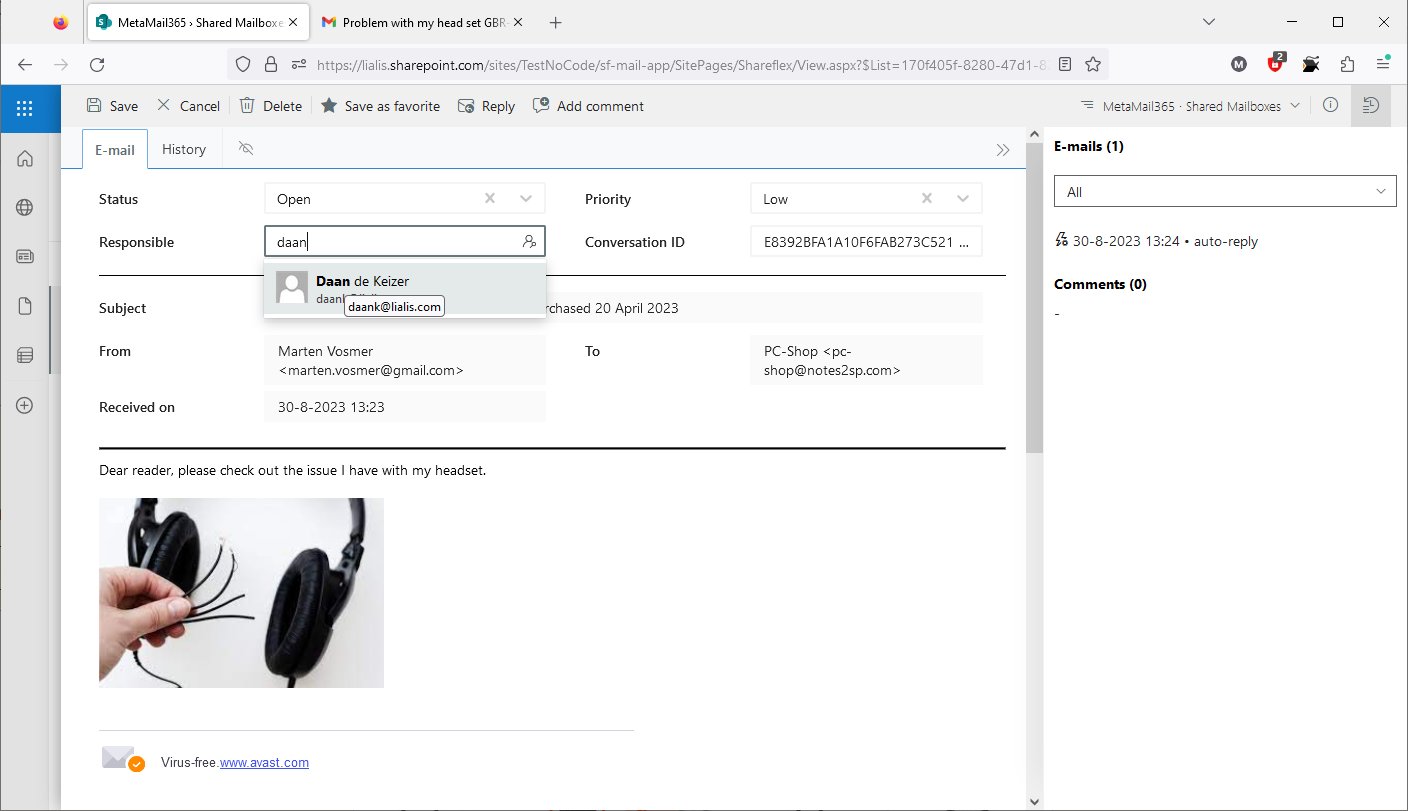Viewport: 1408px width, 811px height.
Task: Open the SharePoint app launcher waffle
Action: click(25, 107)
